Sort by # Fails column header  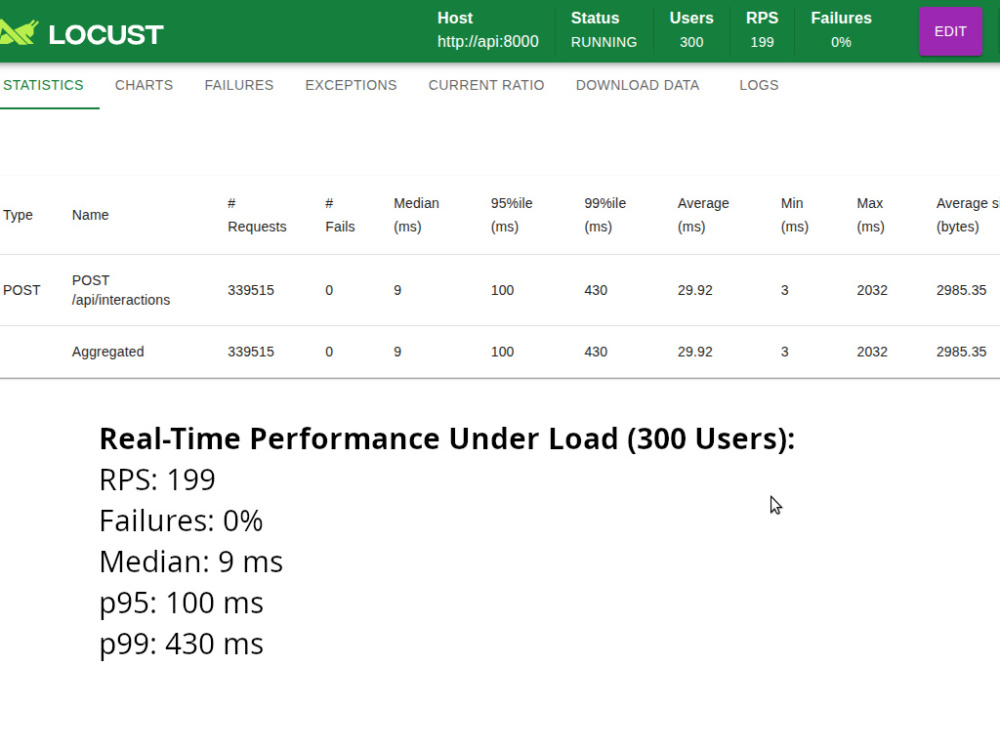[x=340, y=215]
